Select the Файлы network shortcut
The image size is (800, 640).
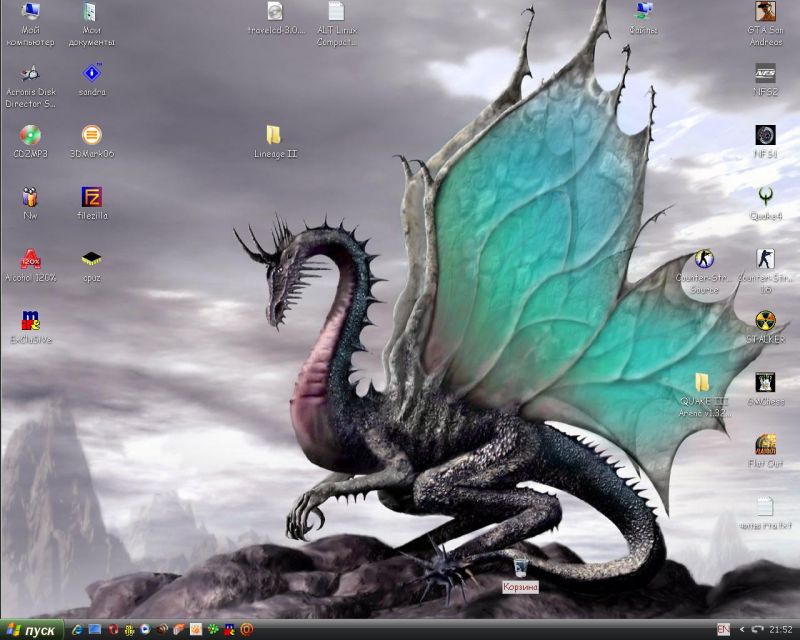coord(643,18)
